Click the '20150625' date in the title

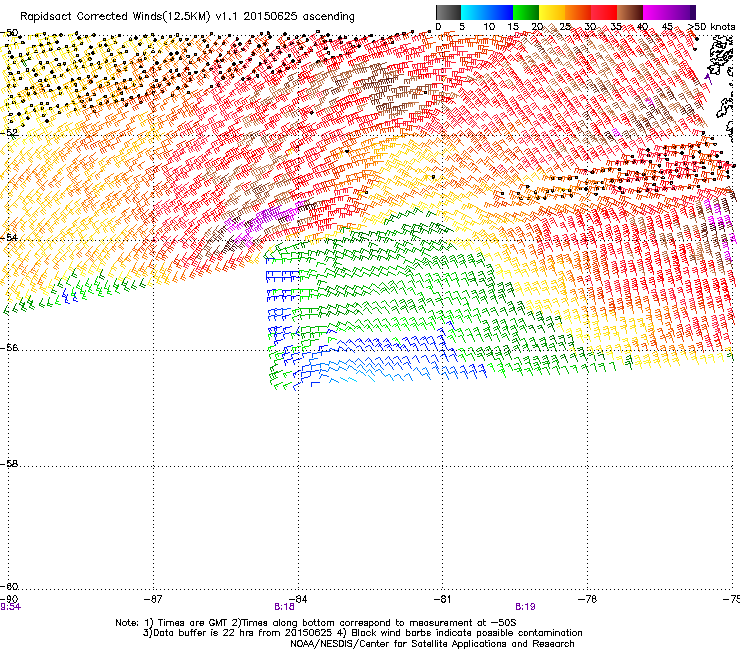point(270,17)
